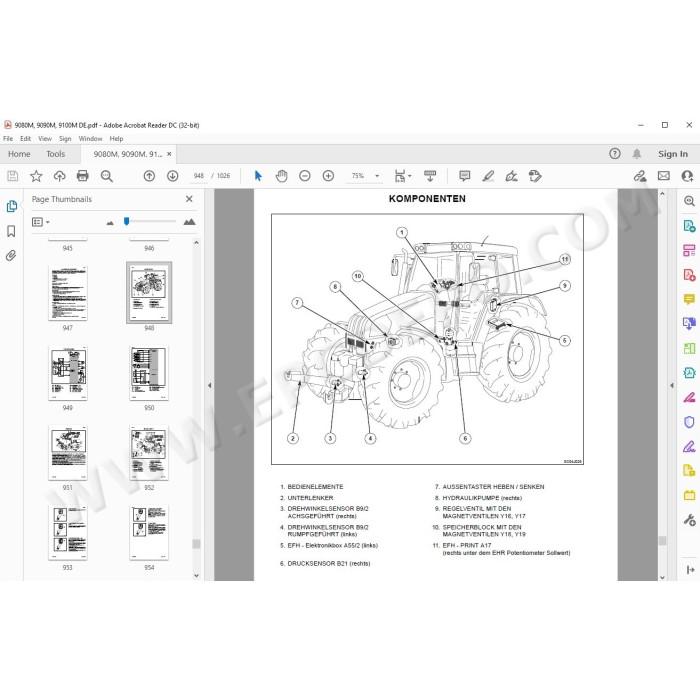Open Page Thumbnails panel icon
This screenshot has height=700, width=700.
pyautogui.click(x=12, y=206)
